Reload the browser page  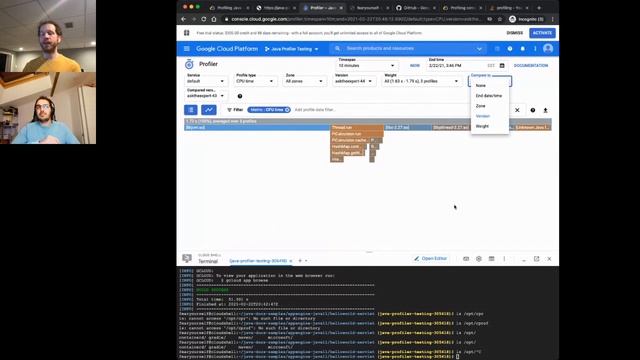pyautogui.click(x=204, y=19)
